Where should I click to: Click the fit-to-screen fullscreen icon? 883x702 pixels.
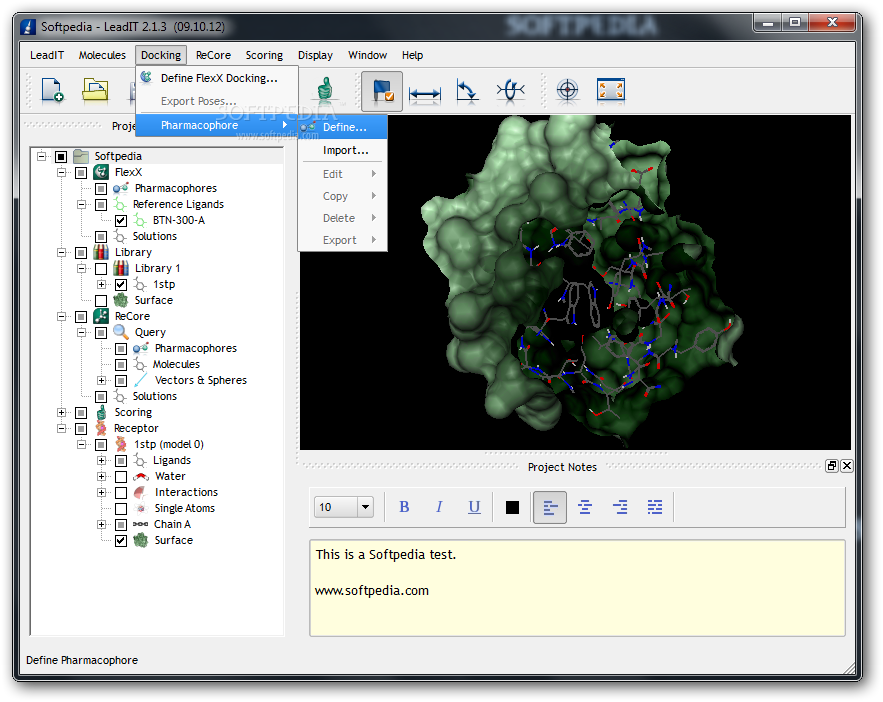610,90
